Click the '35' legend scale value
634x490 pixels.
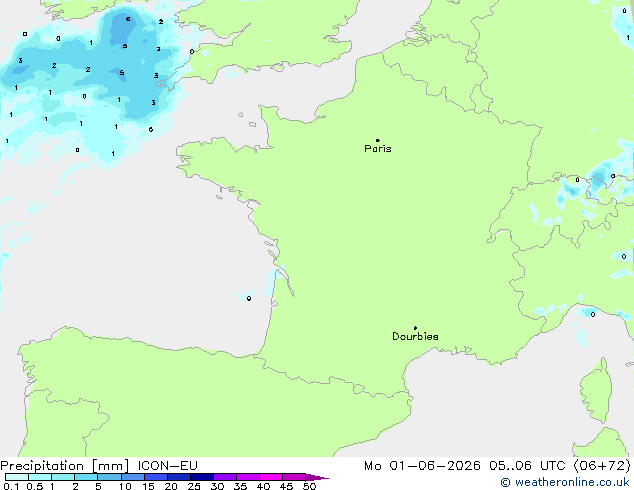pos(240,486)
